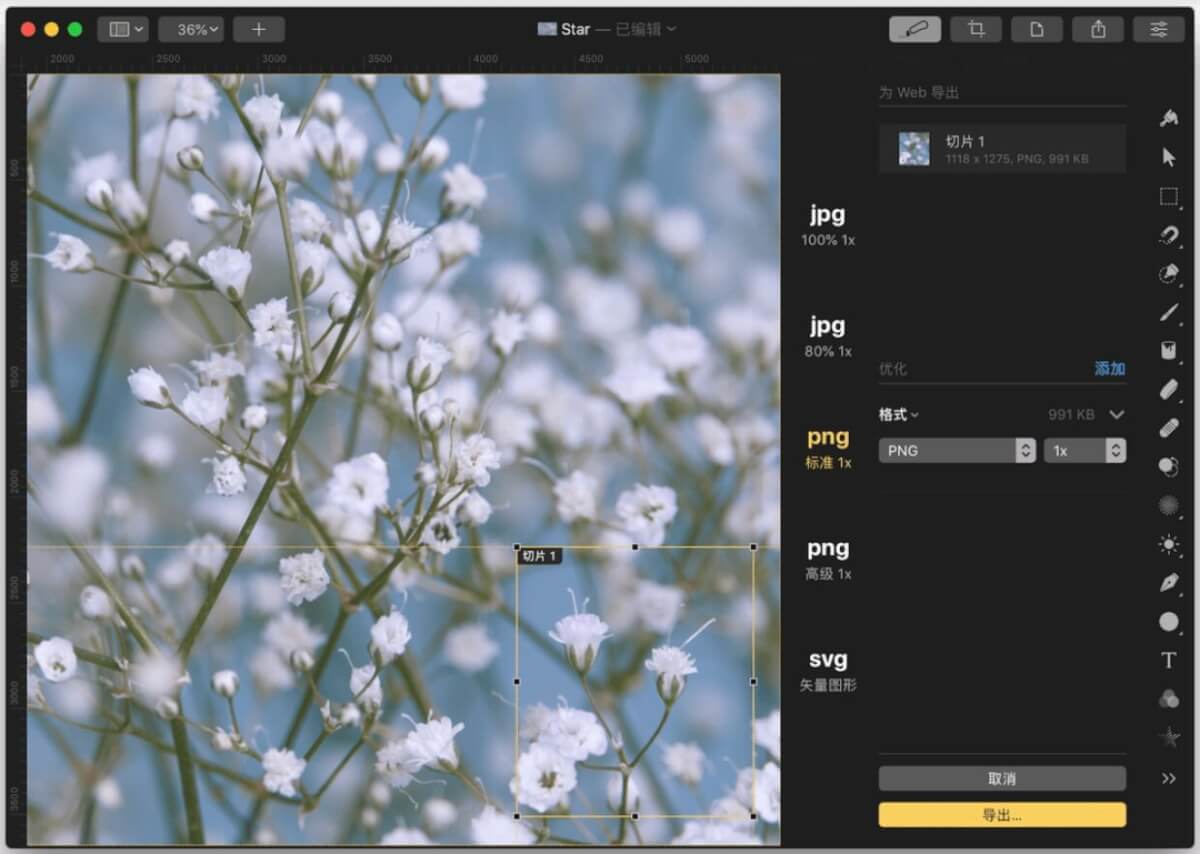The image size is (1200, 854).
Task: Activate the Slice tool button in title bar
Action: (x=914, y=29)
